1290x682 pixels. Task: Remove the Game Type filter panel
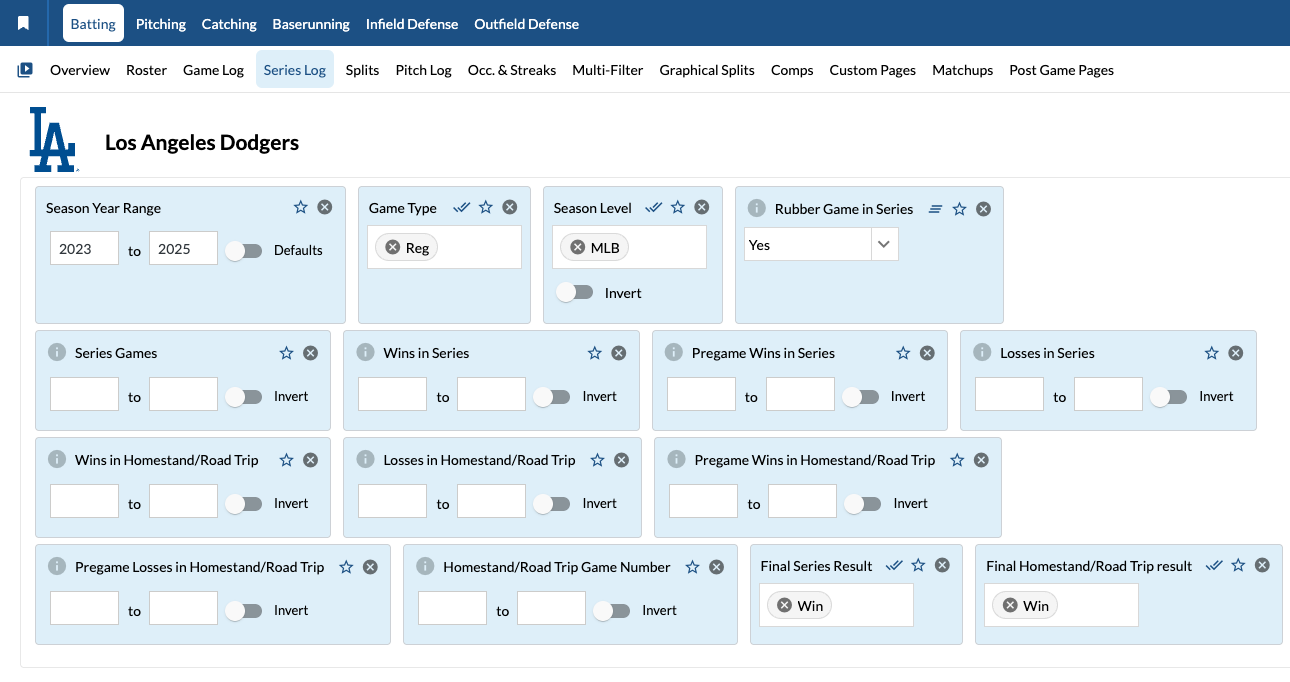click(510, 207)
